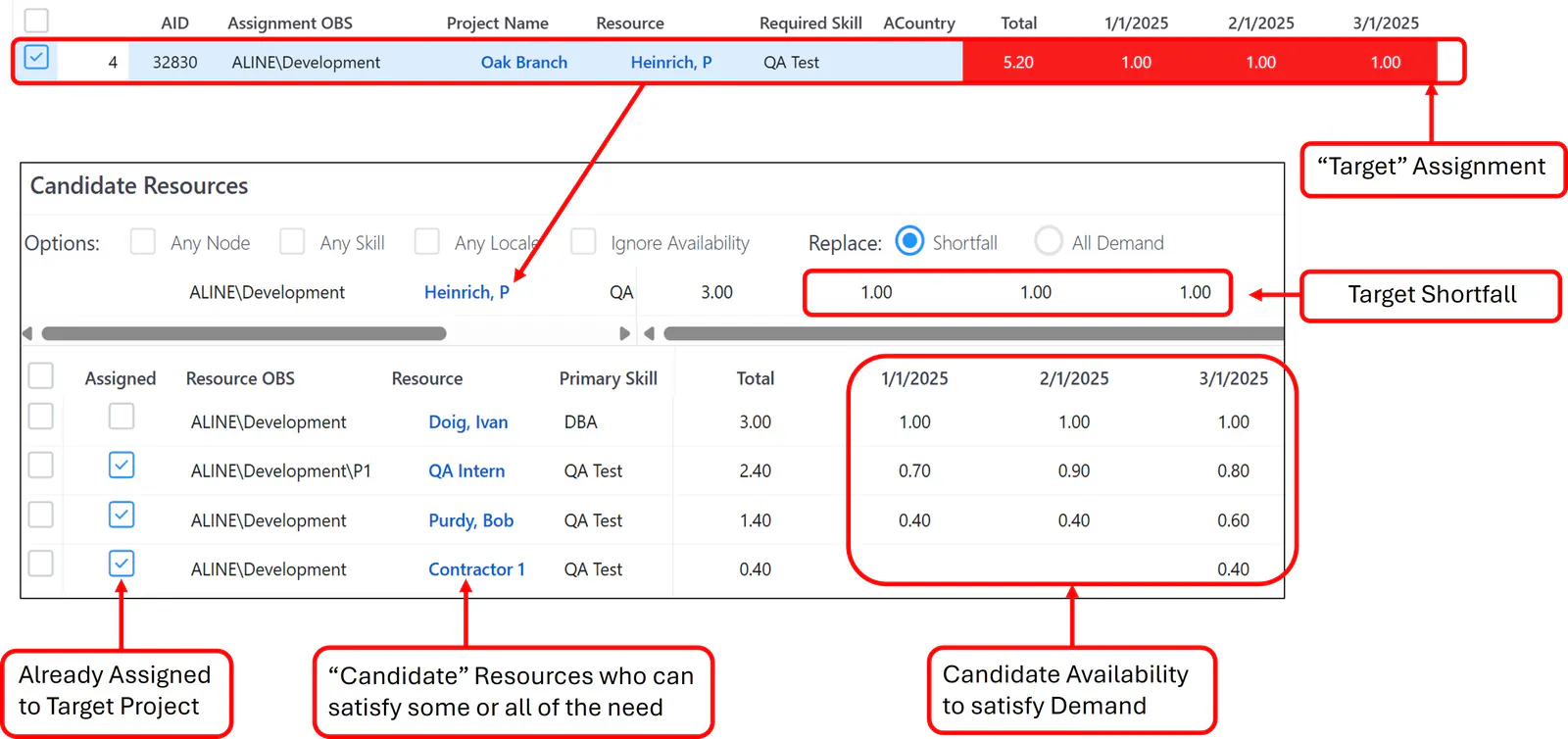Viewport: 1568px width, 739px height.
Task: Select the row checkbox for QA Intern
Action: (x=41, y=466)
